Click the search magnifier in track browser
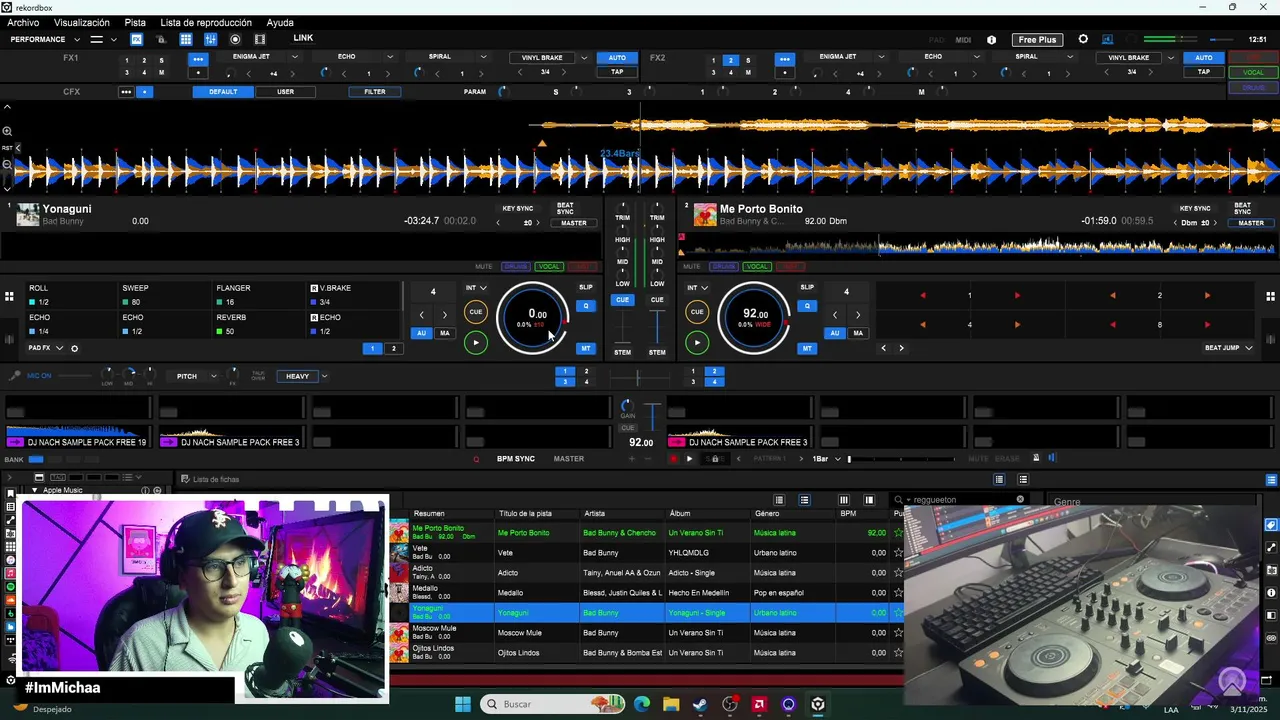This screenshot has height=720, width=1280. tap(899, 500)
